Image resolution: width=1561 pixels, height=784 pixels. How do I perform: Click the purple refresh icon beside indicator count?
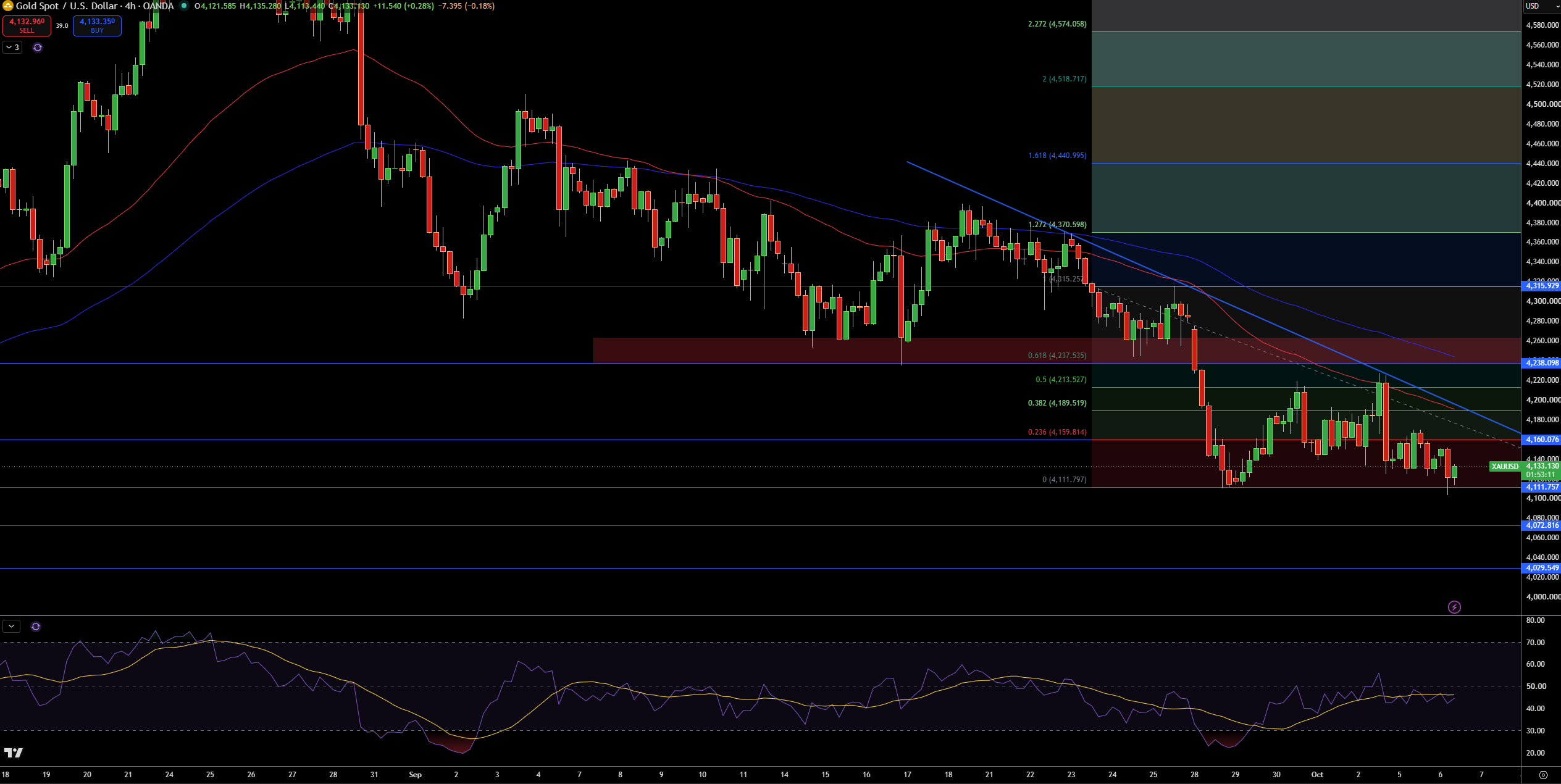tap(38, 48)
